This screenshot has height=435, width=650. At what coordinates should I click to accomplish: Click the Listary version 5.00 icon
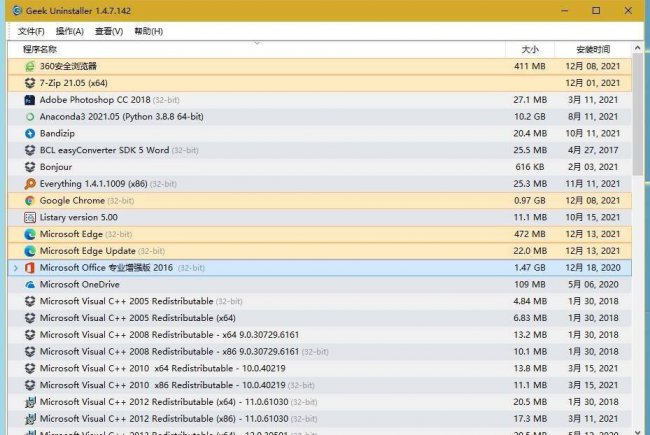pos(30,217)
